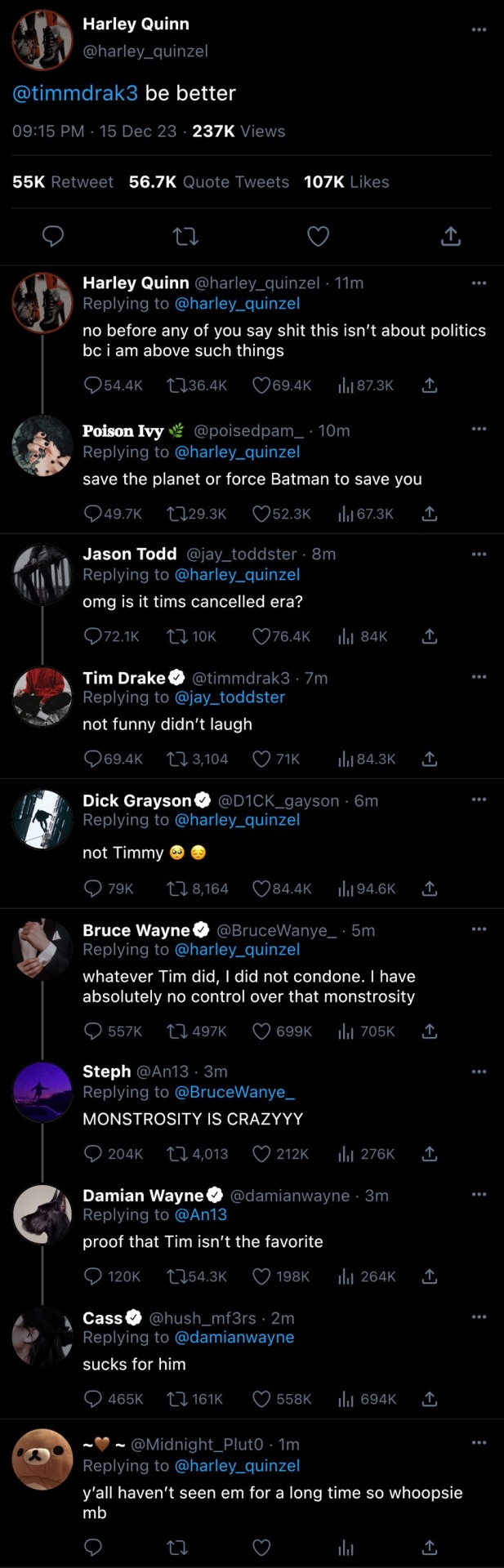This screenshot has height=1568, width=504.
Task: Open more options on Bruce Wayne's reply
Action: (479, 929)
